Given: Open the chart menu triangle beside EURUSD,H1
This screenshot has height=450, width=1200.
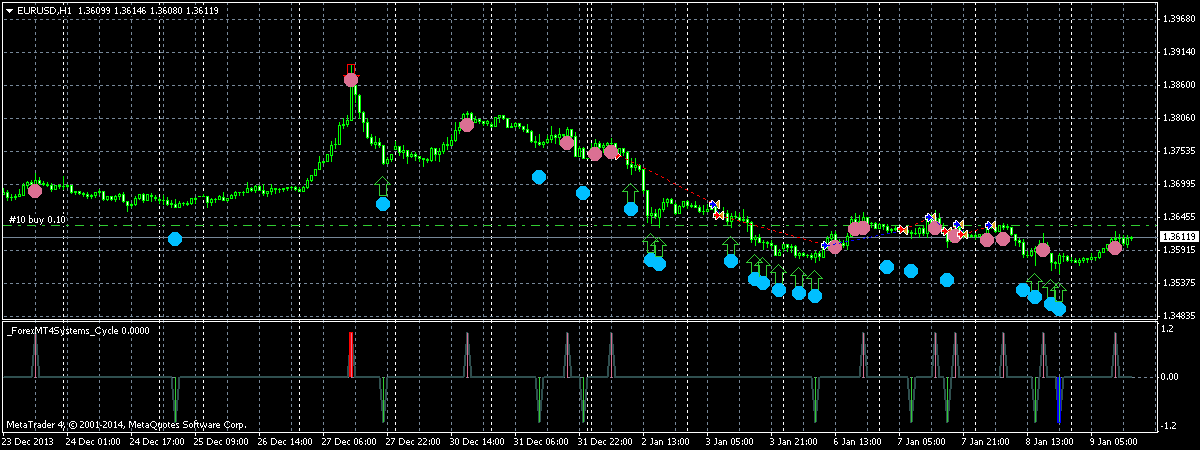Looking at the screenshot, I should click(x=9, y=10).
